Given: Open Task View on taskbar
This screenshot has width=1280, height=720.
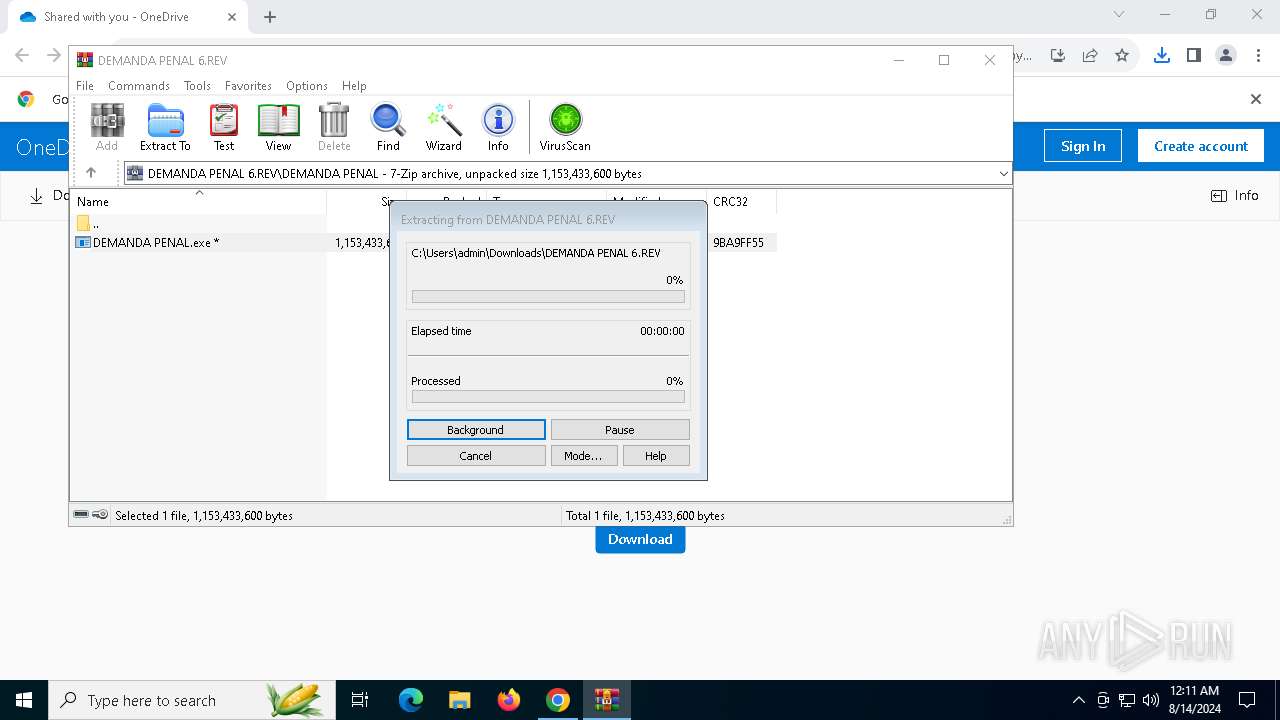Looking at the screenshot, I should coord(360,700).
